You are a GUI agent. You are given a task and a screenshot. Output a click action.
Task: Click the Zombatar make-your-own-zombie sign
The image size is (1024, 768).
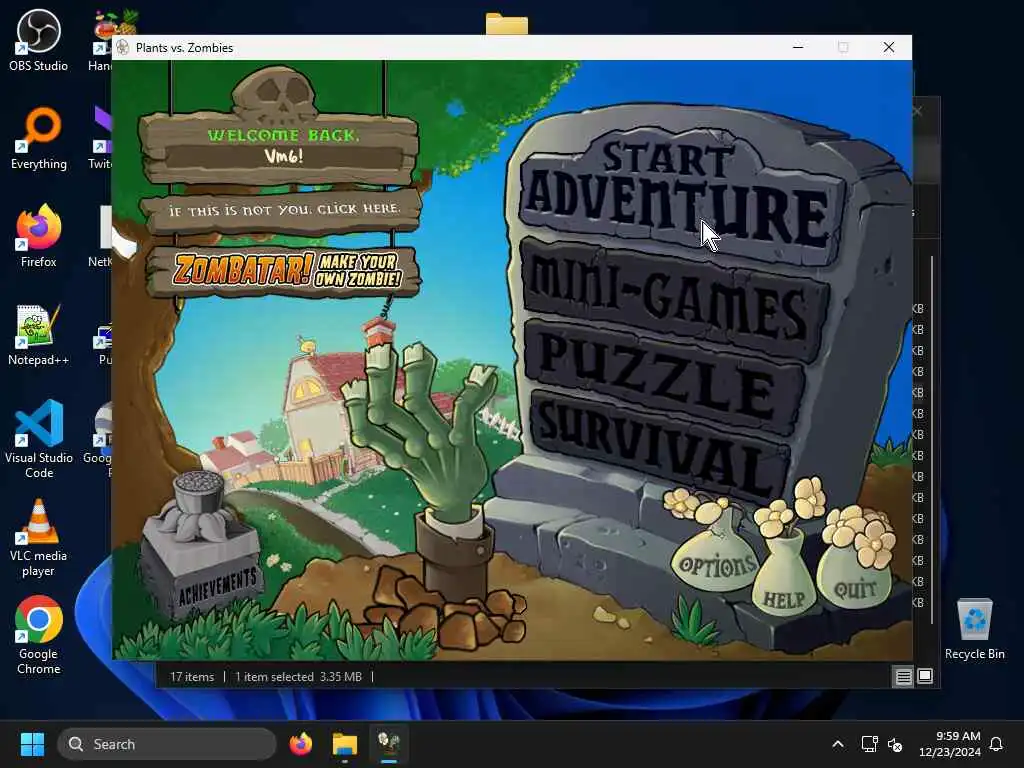pyautogui.click(x=285, y=271)
